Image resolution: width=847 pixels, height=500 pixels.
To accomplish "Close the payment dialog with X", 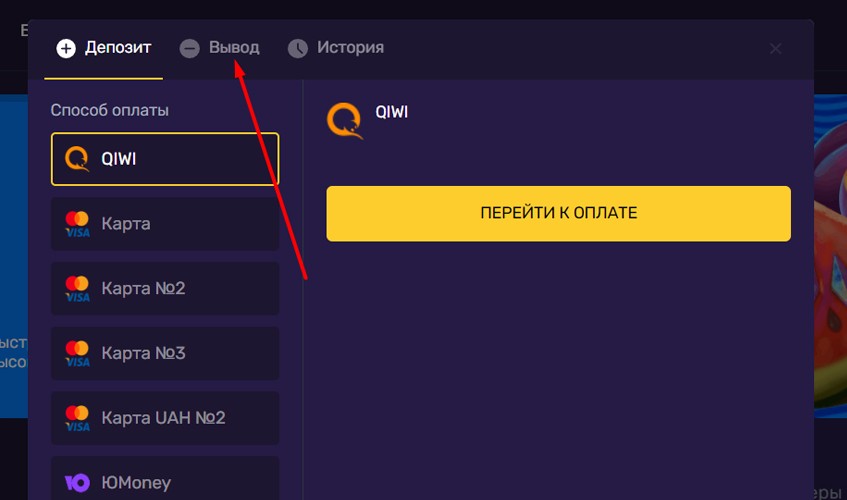I will click(x=776, y=48).
